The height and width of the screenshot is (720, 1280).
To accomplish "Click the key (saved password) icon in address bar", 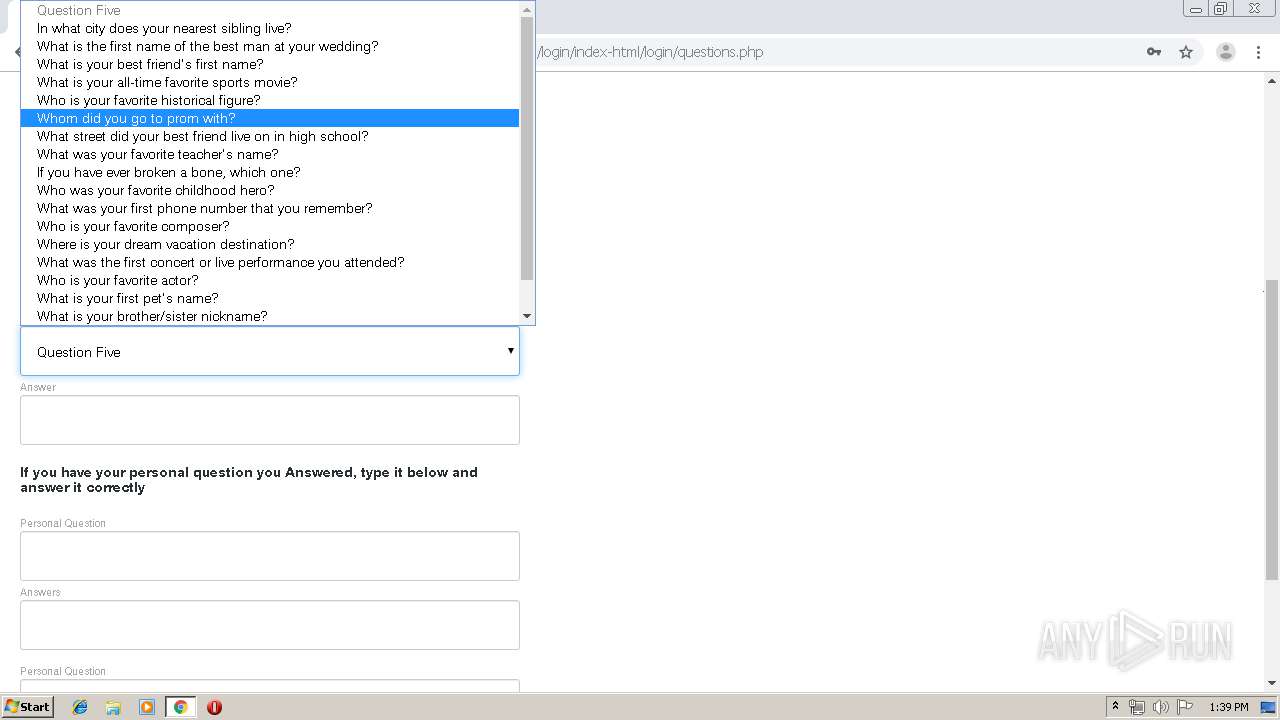I will click(1154, 52).
